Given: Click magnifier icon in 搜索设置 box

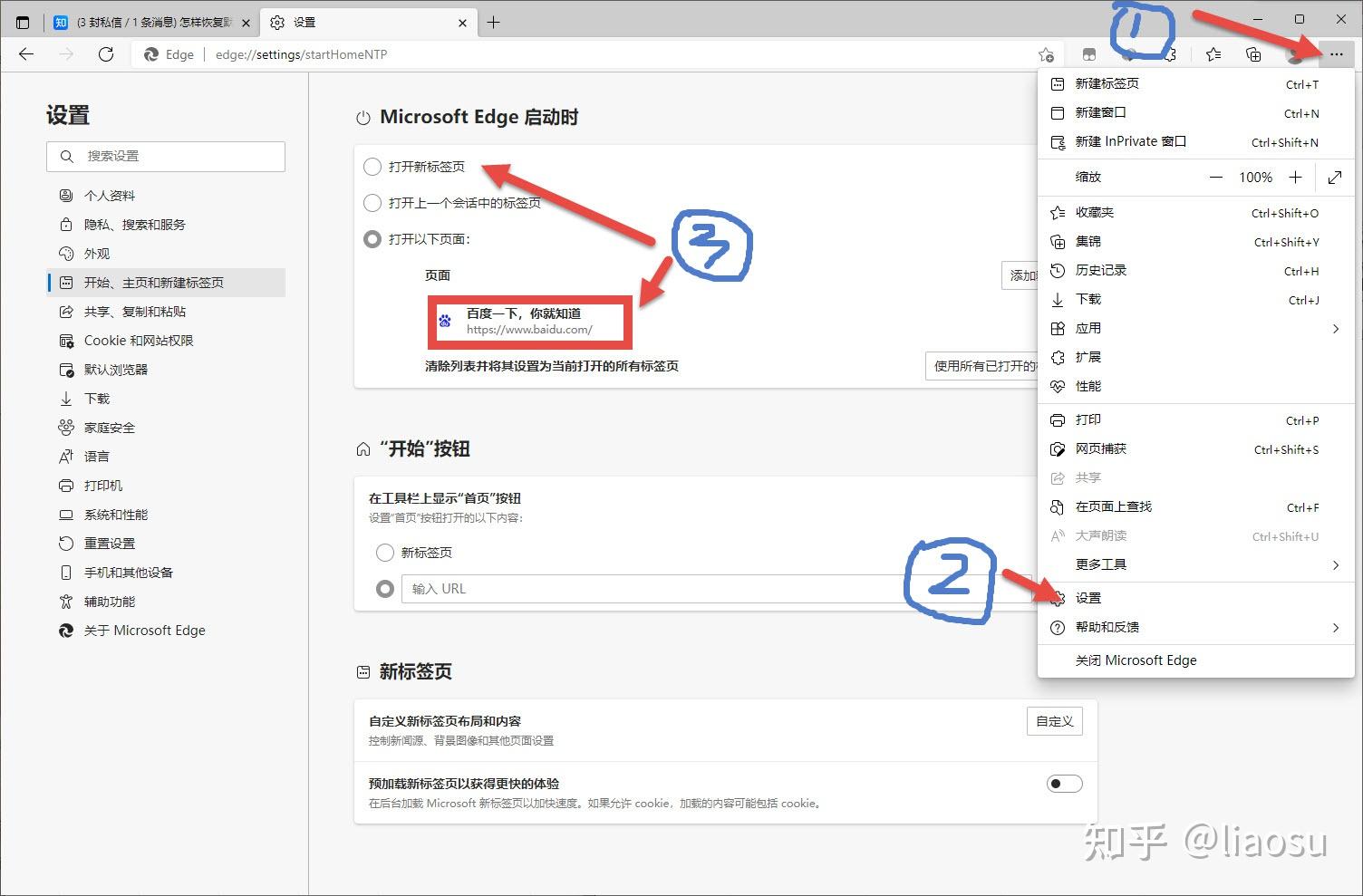Looking at the screenshot, I should click(66, 156).
